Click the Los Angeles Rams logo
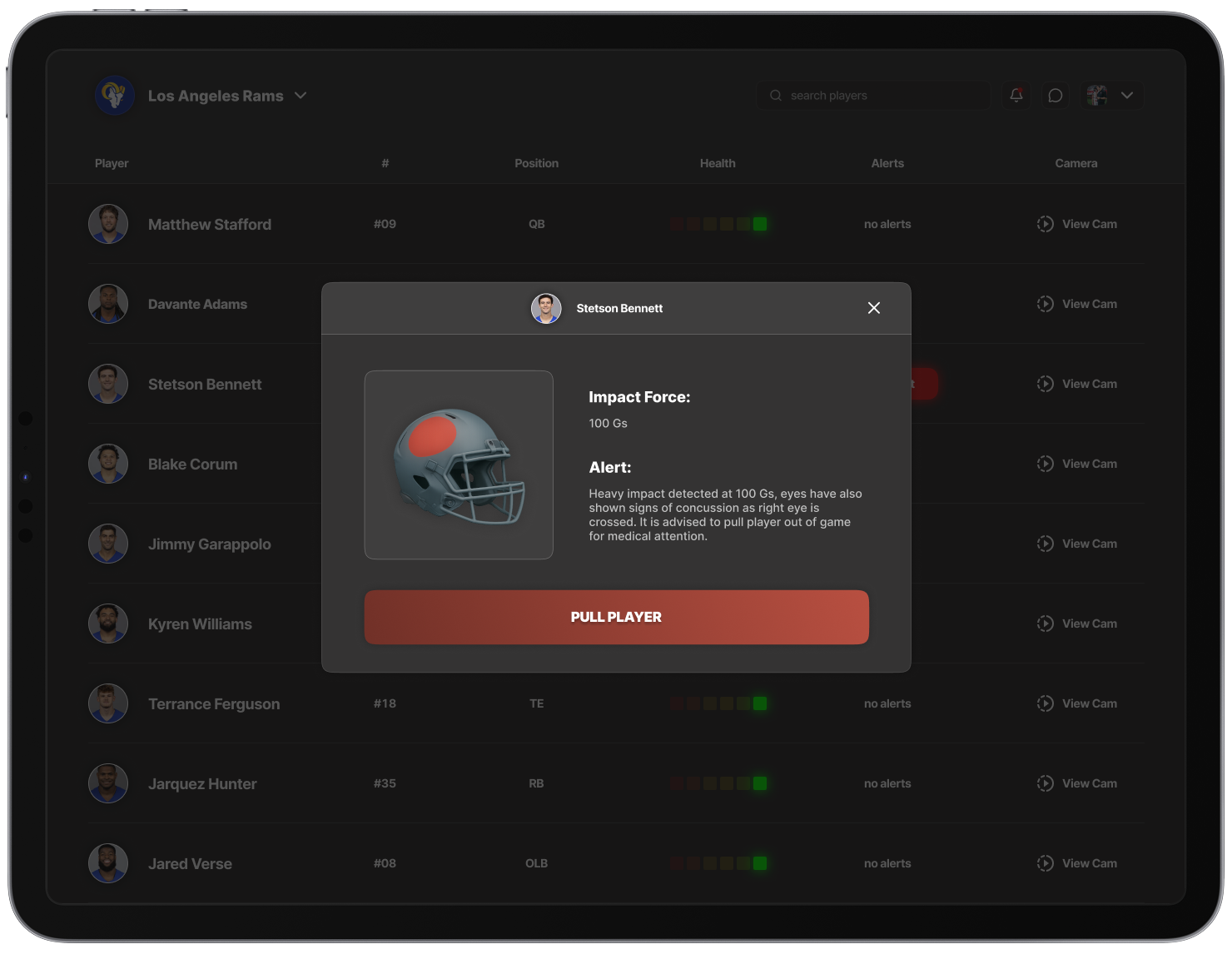 114,96
